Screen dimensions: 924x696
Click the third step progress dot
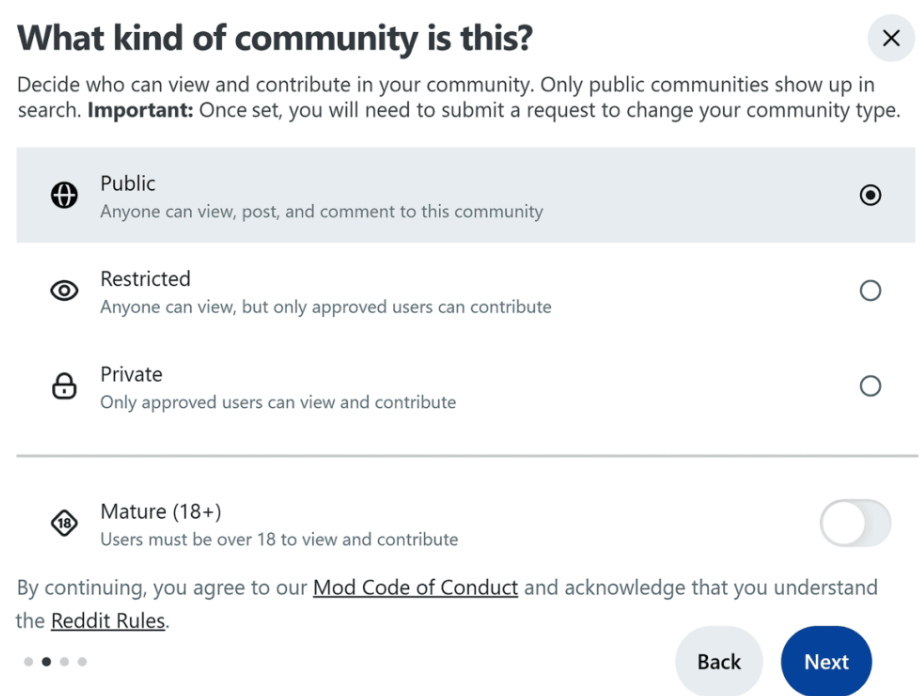tap(64, 661)
